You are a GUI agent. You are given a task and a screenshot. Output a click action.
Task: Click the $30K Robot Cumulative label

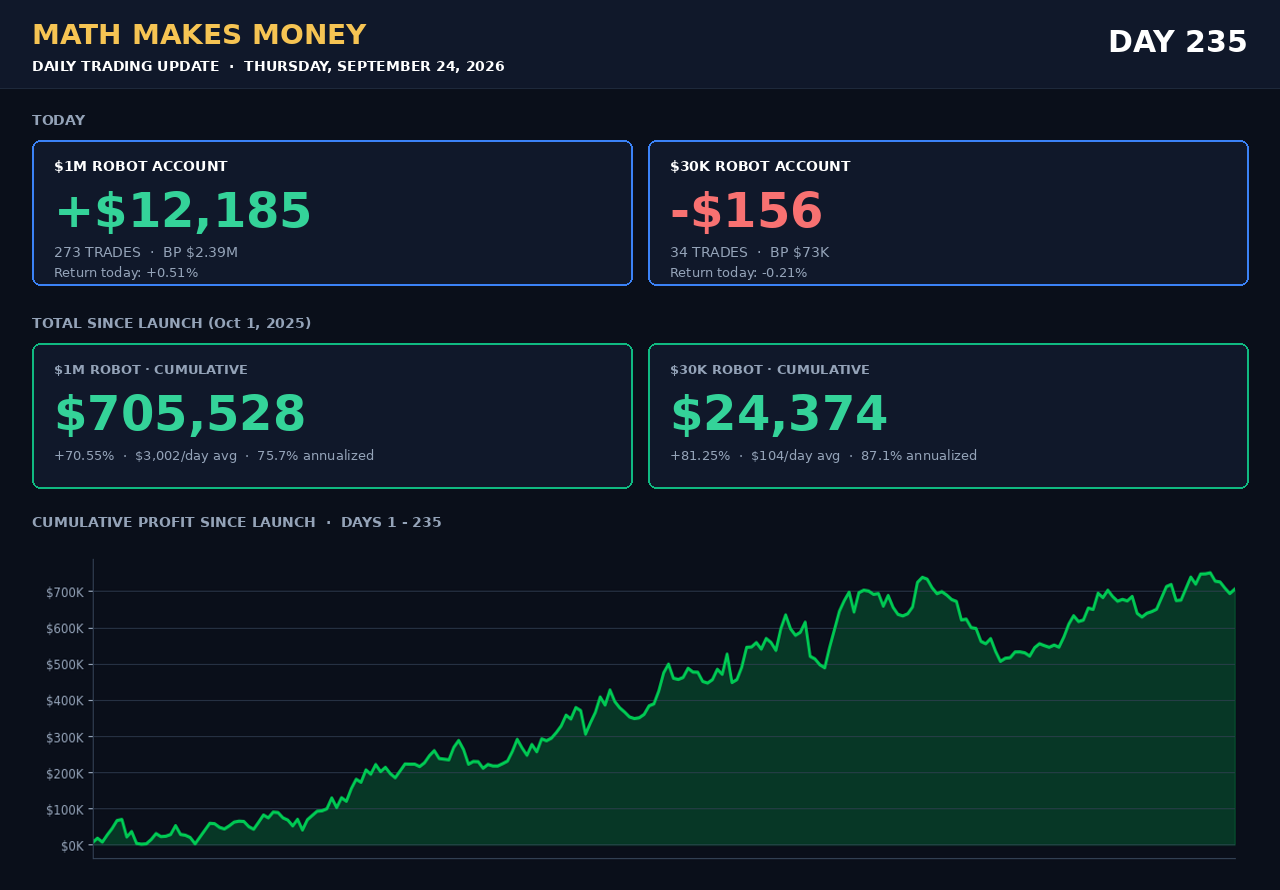click(770, 370)
